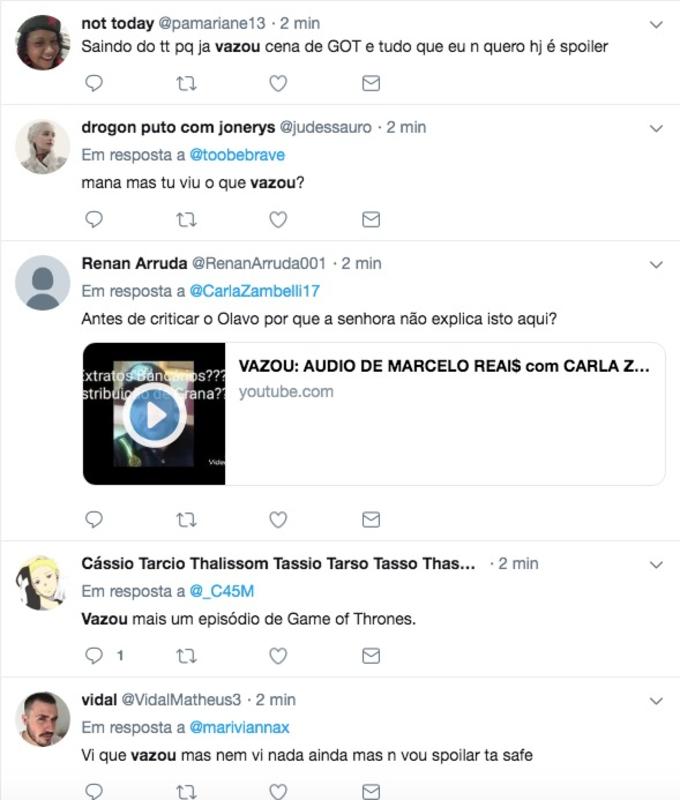Open Renan Arruda's default avatar
Screen dimensions: 680x800
(42, 283)
